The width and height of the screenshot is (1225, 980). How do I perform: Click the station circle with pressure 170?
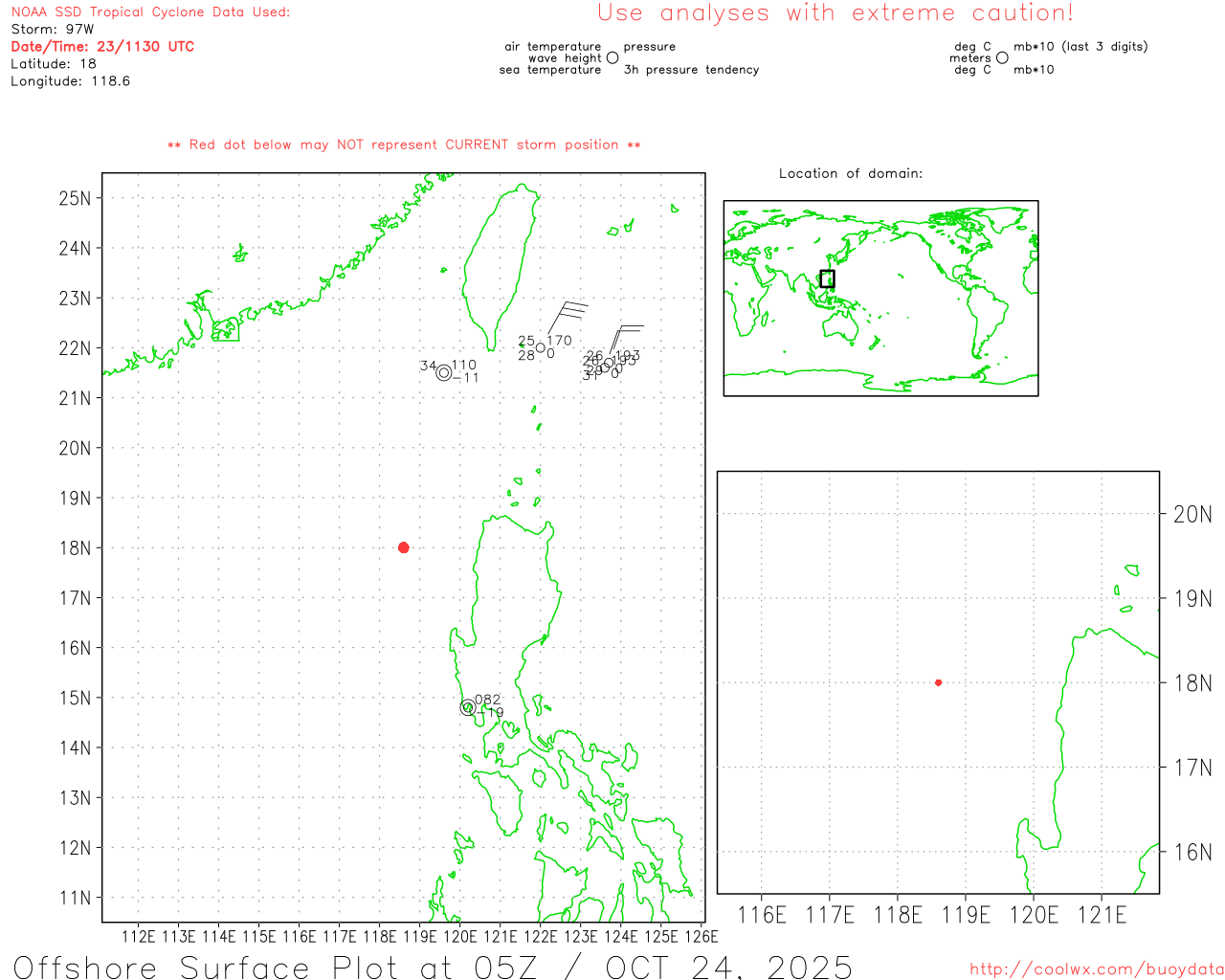click(541, 347)
